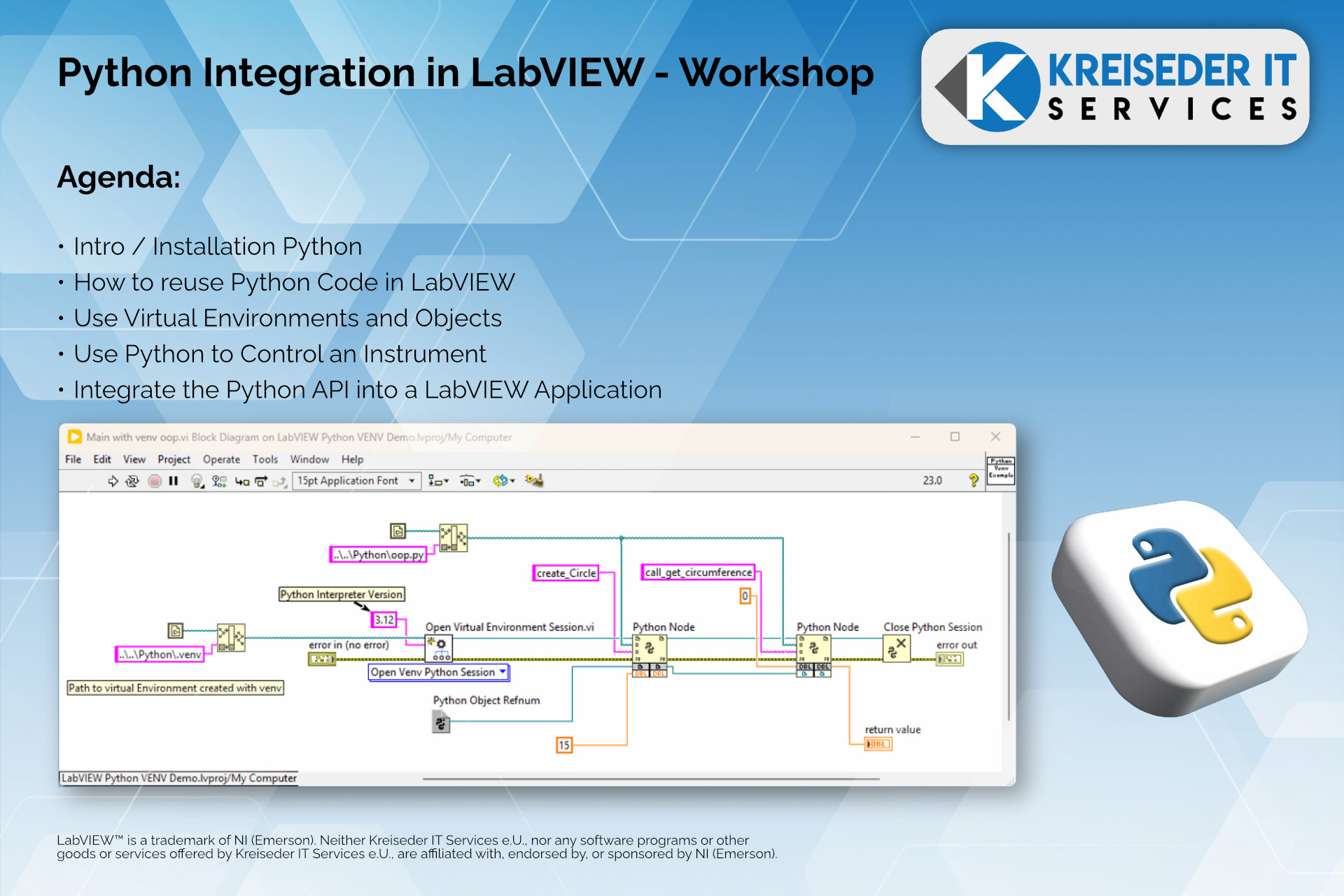Click the create_Circle string constant

coord(566,573)
